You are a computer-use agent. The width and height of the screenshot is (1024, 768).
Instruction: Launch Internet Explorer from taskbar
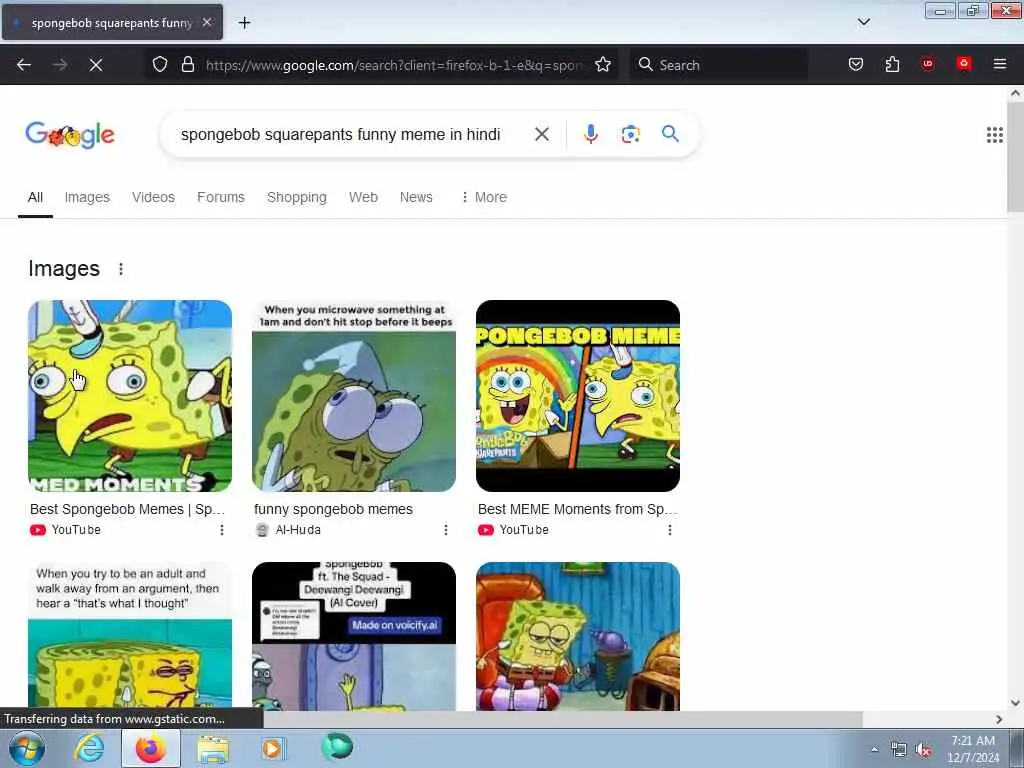tap(89, 748)
